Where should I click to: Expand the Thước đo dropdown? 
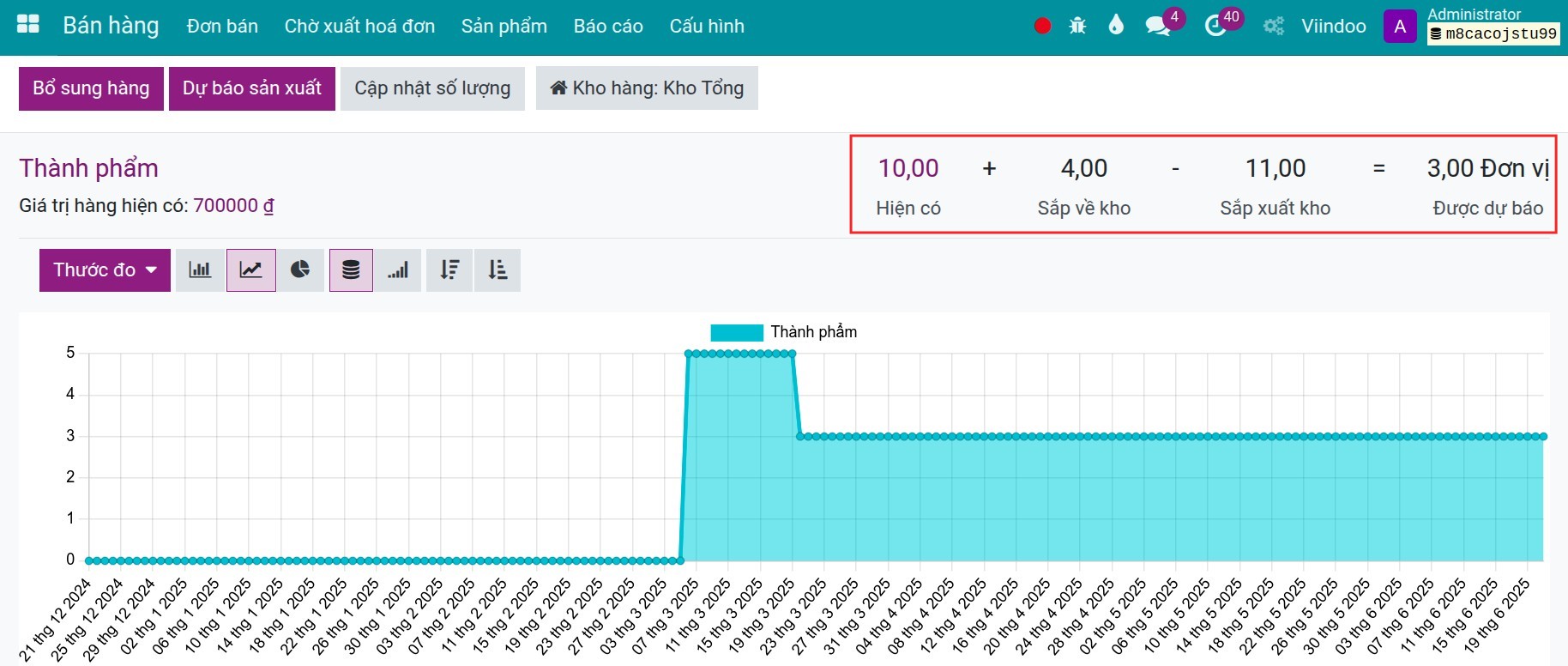105,270
